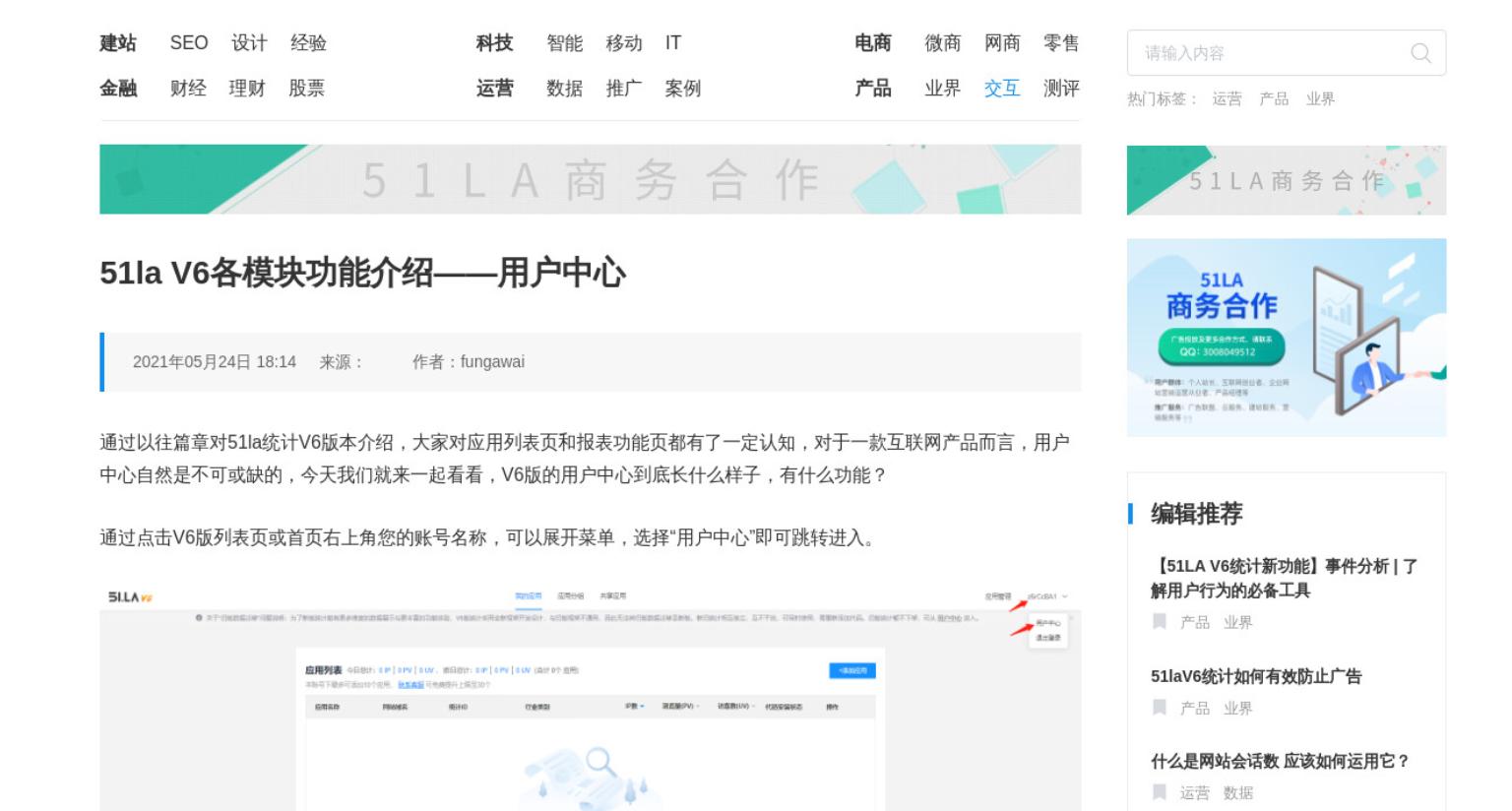1512x811 pixels.
Task: Click the author text 作者：fungawai
Action: tap(469, 362)
